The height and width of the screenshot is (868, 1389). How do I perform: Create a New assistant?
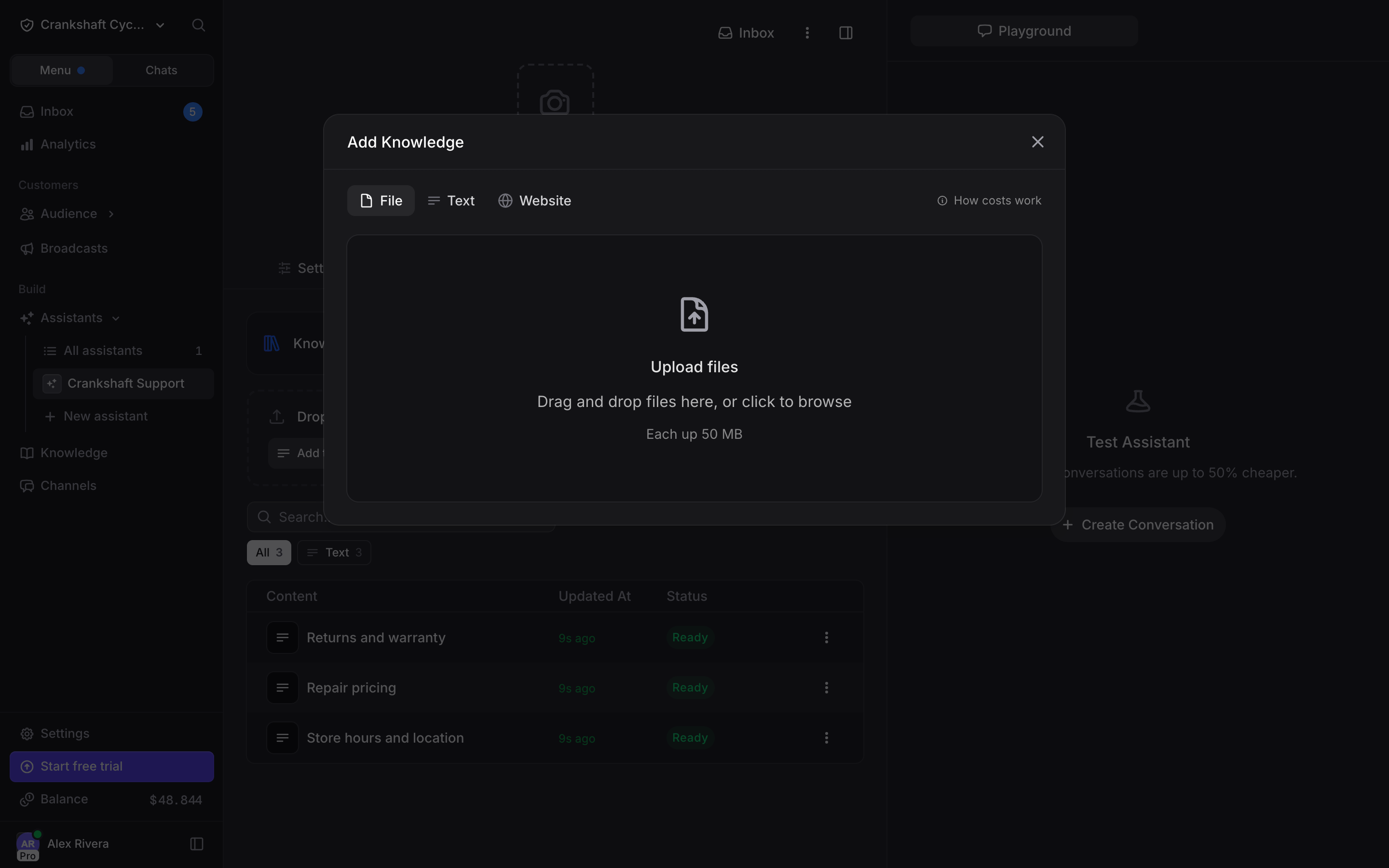point(123,416)
